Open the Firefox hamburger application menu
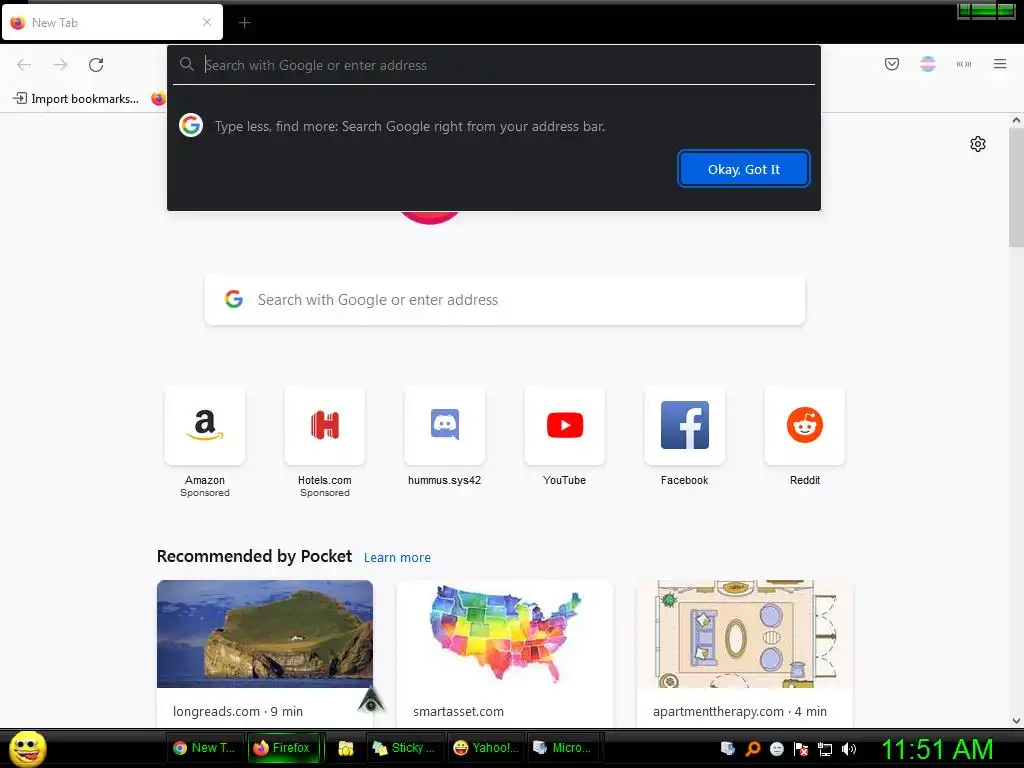 [x=1000, y=64]
